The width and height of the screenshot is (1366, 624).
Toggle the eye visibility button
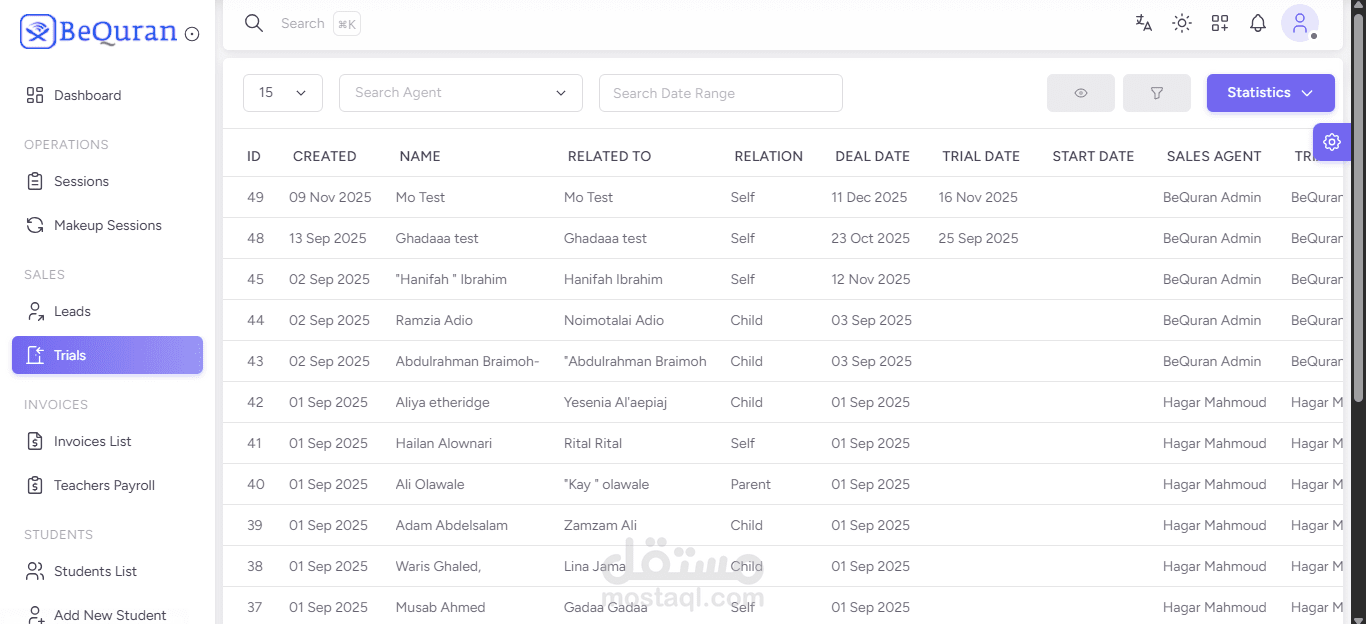tap(1081, 93)
